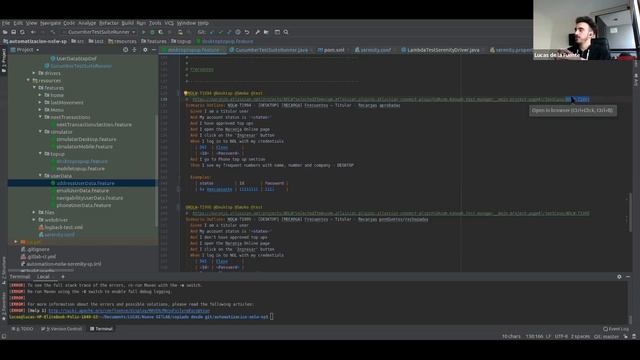640x360 pixels.
Task: Click the UTF-8 encoding status widget
Action: click(x=561, y=337)
